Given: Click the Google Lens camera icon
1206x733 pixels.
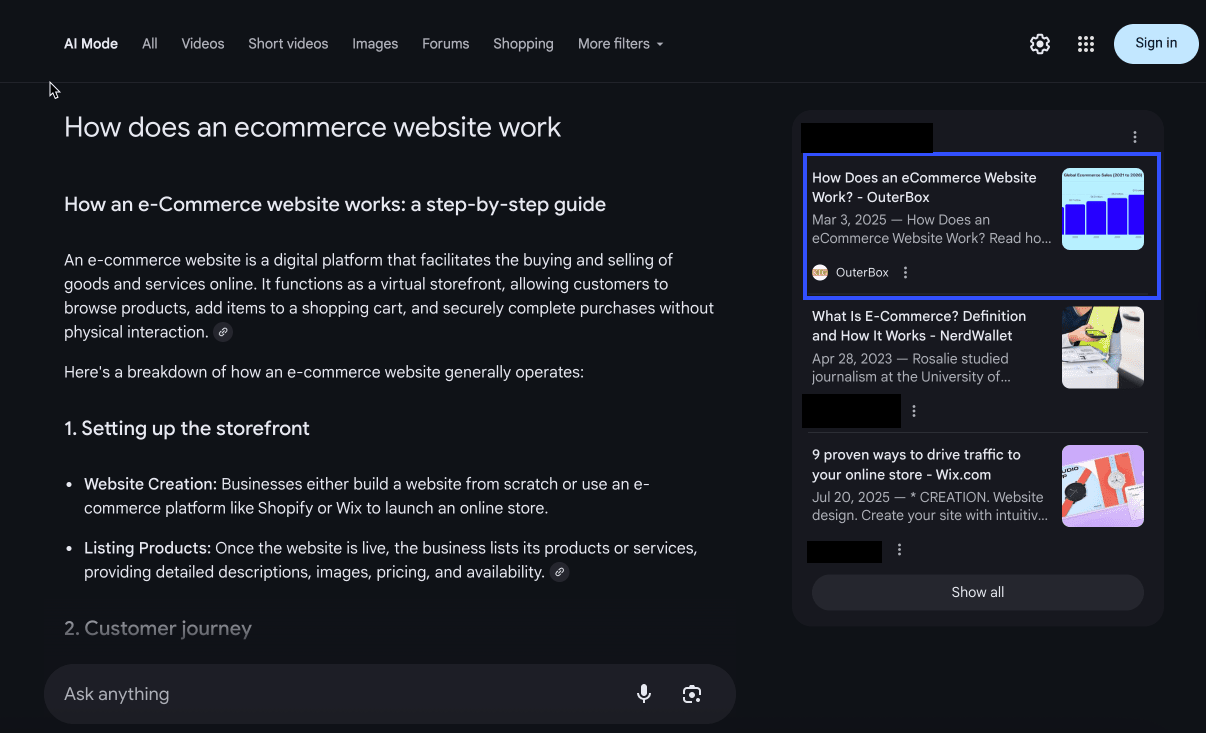Looking at the screenshot, I should (x=691, y=694).
